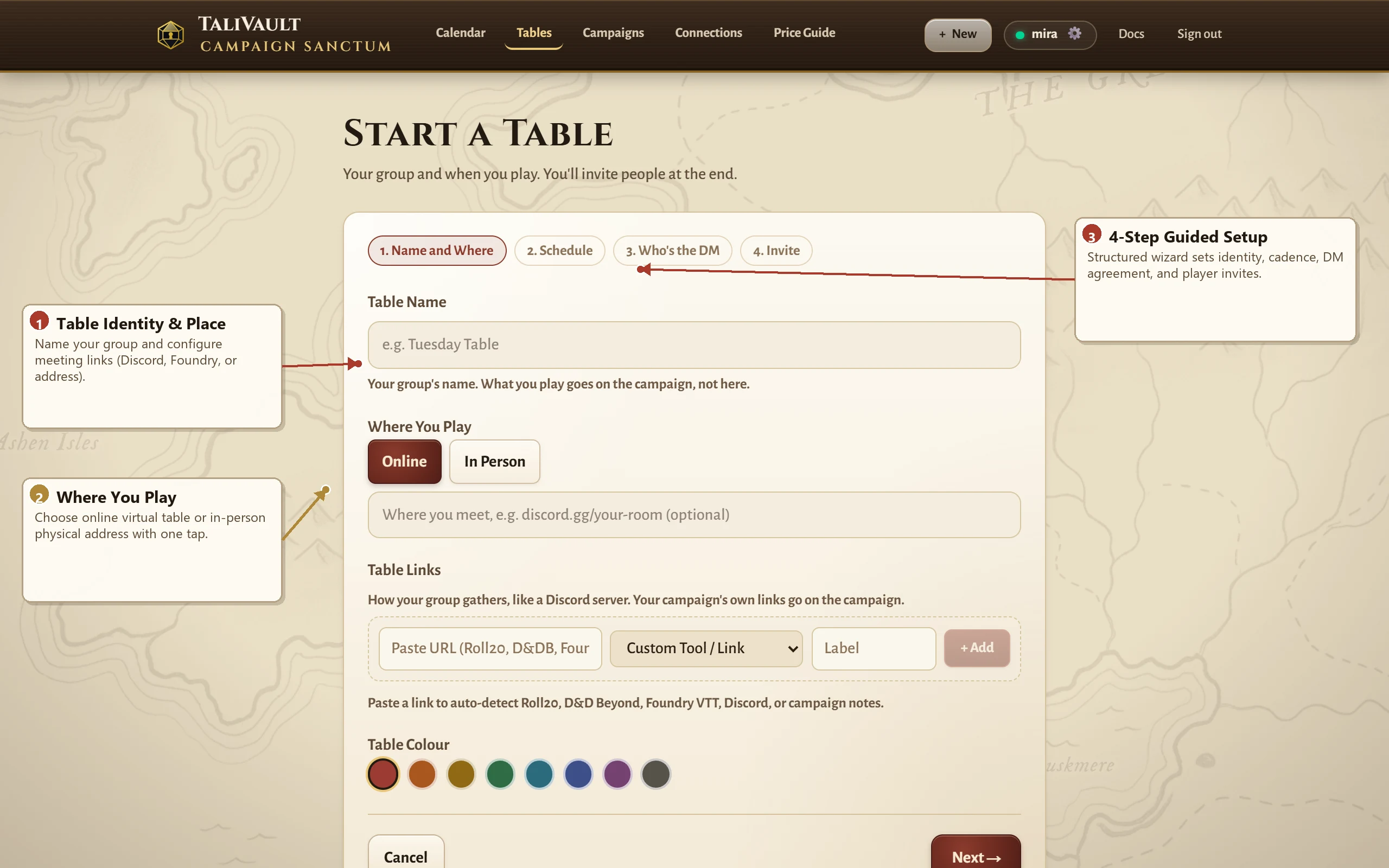Pick the teal table colour swatch
Viewport: 1389px width, 868px height.
point(539,774)
